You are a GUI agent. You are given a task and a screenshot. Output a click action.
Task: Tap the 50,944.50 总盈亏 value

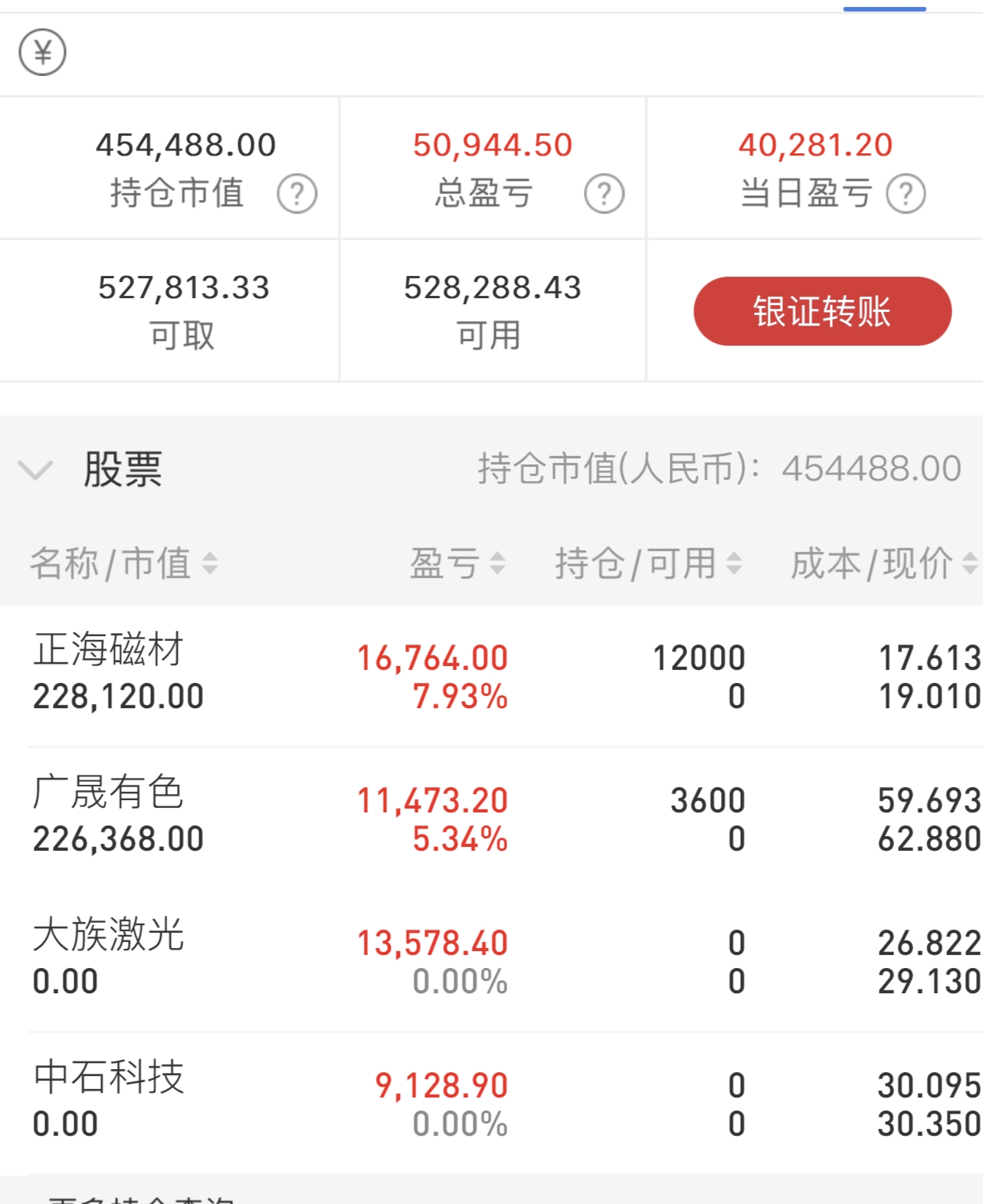(x=493, y=145)
